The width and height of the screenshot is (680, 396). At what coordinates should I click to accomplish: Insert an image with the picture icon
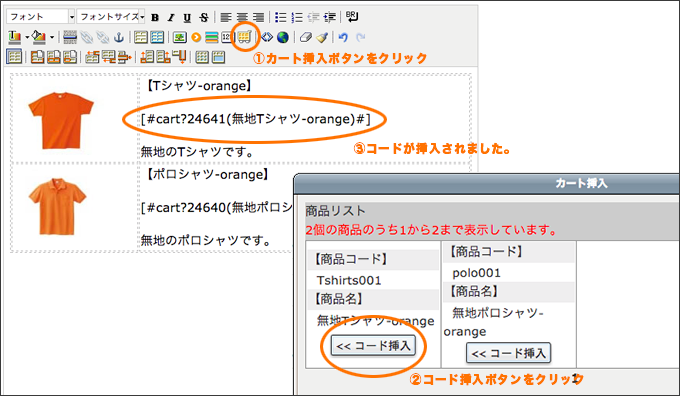click(x=180, y=37)
